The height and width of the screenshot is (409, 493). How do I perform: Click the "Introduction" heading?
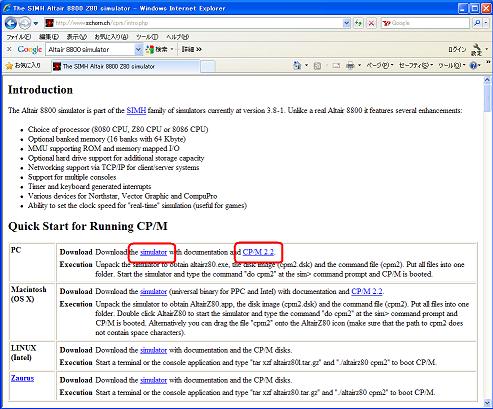pos(40,90)
